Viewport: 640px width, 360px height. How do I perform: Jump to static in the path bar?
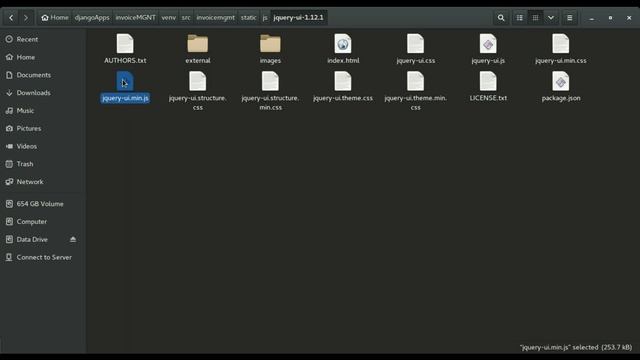[x=249, y=18]
